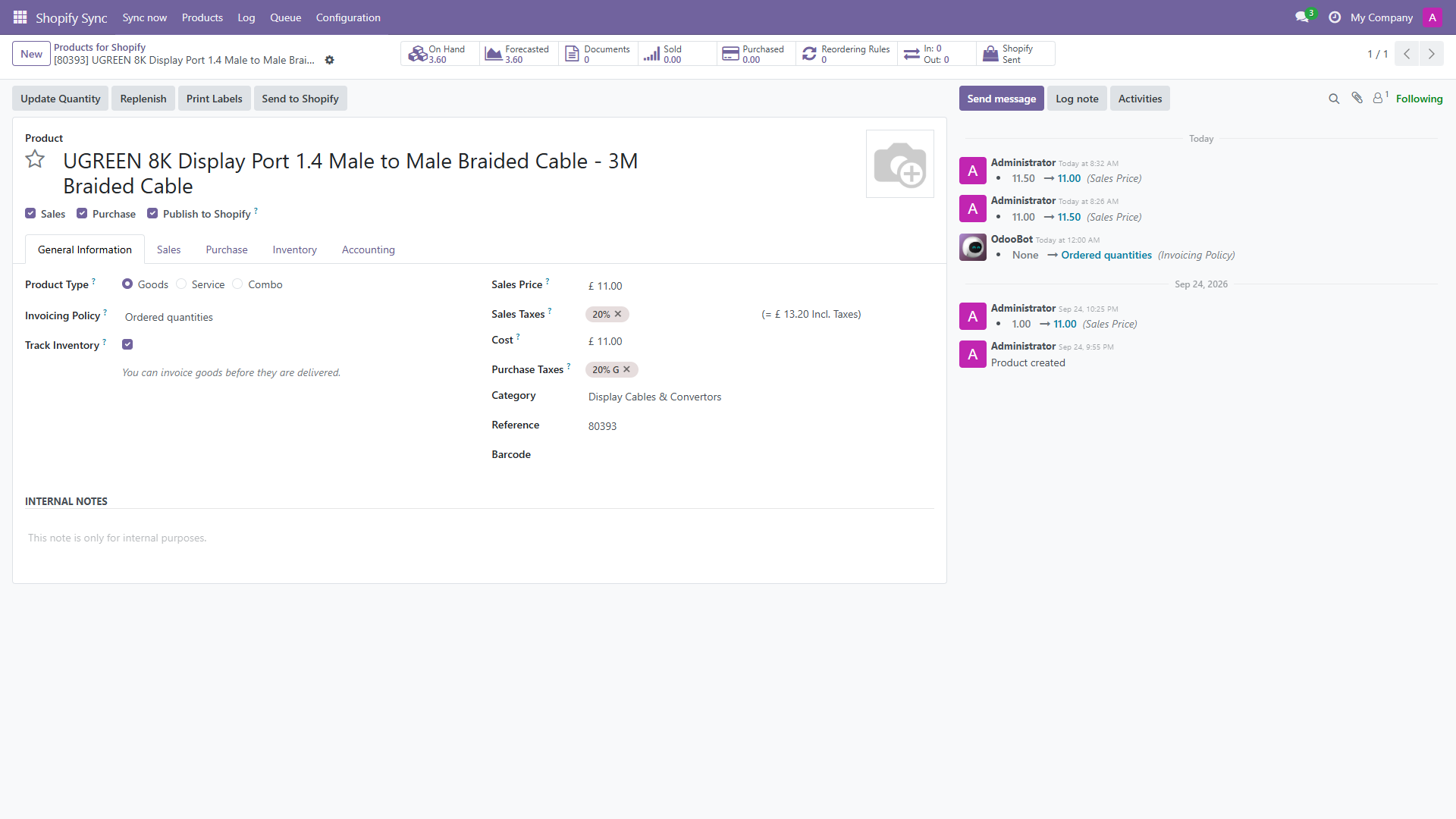Open the Log menu
Viewport: 1456px width, 819px height.
click(x=246, y=17)
